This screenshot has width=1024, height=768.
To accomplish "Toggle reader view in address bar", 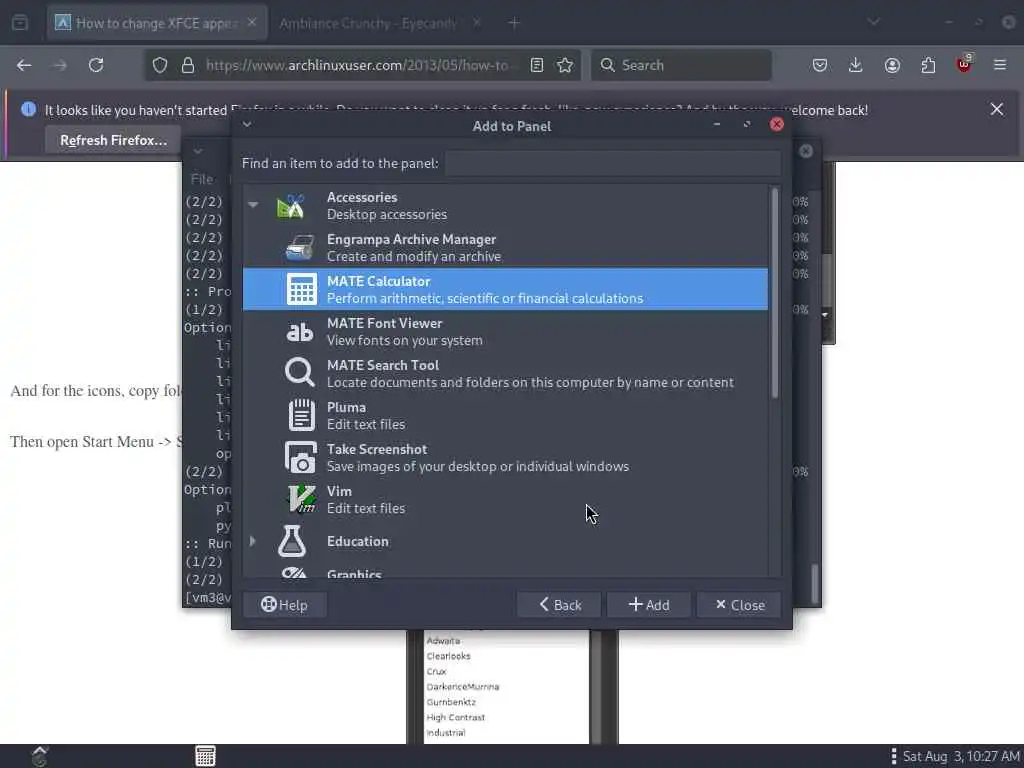I will pyautogui.click(x=537, y=65).
